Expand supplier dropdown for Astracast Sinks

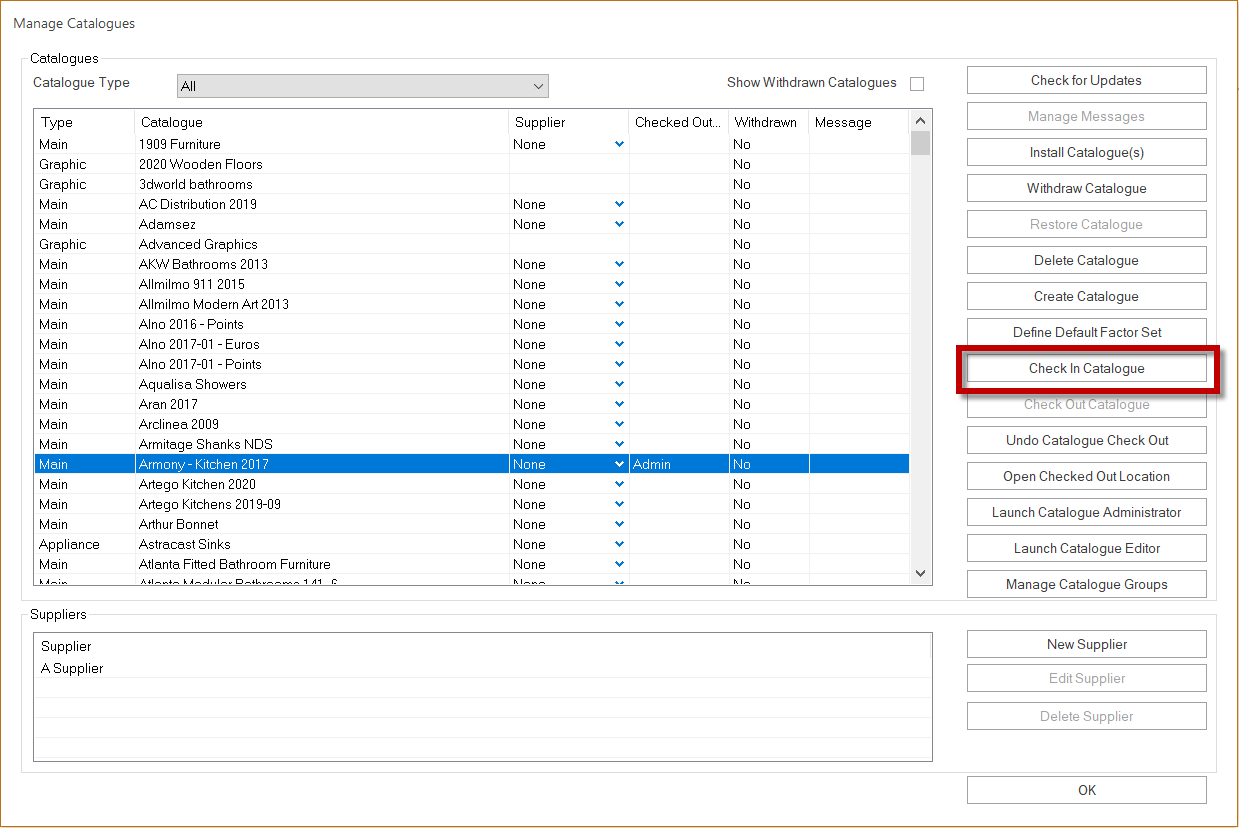[620, 544]
